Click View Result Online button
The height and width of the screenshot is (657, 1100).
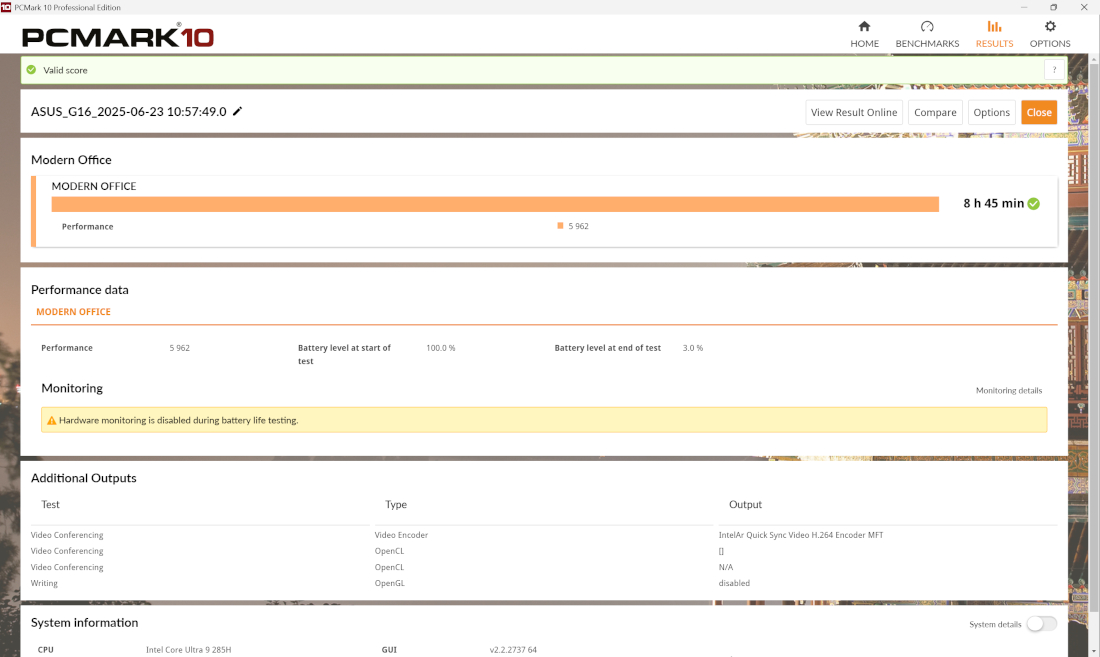pos(853,112)
